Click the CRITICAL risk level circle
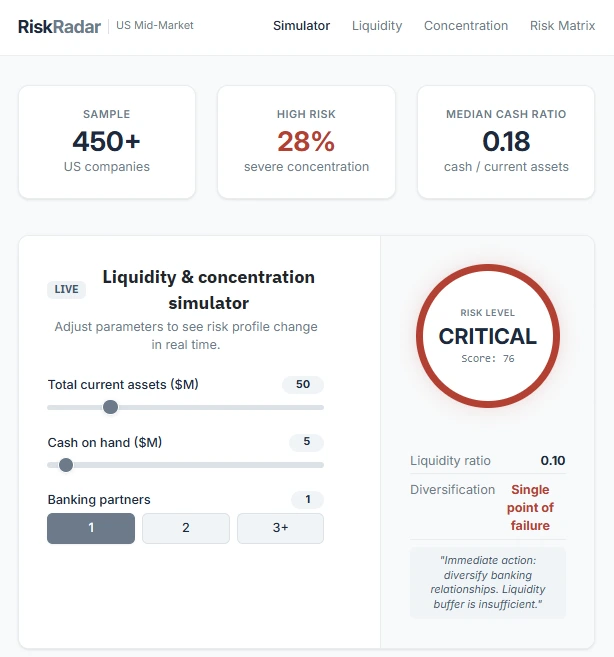The image size is (614, 657). pos(488,336)
